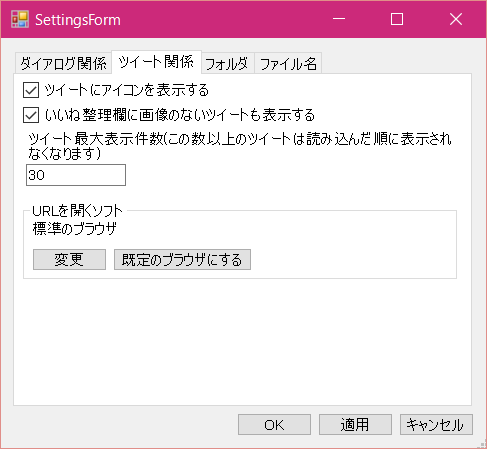The image size is (487, 449).
Task: Switch to the ダイアログ関係 tab
Action: click(x=63, y=63)
